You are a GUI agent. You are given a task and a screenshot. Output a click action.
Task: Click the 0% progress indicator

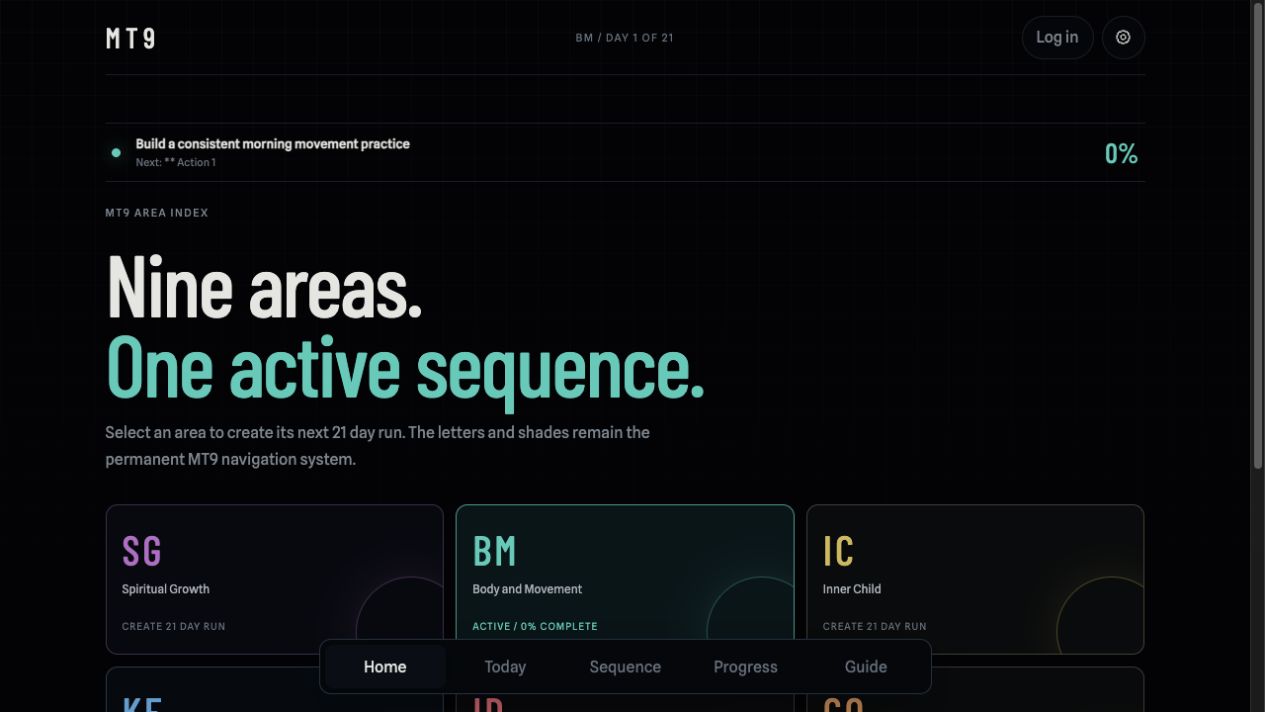coord(1121,153)
